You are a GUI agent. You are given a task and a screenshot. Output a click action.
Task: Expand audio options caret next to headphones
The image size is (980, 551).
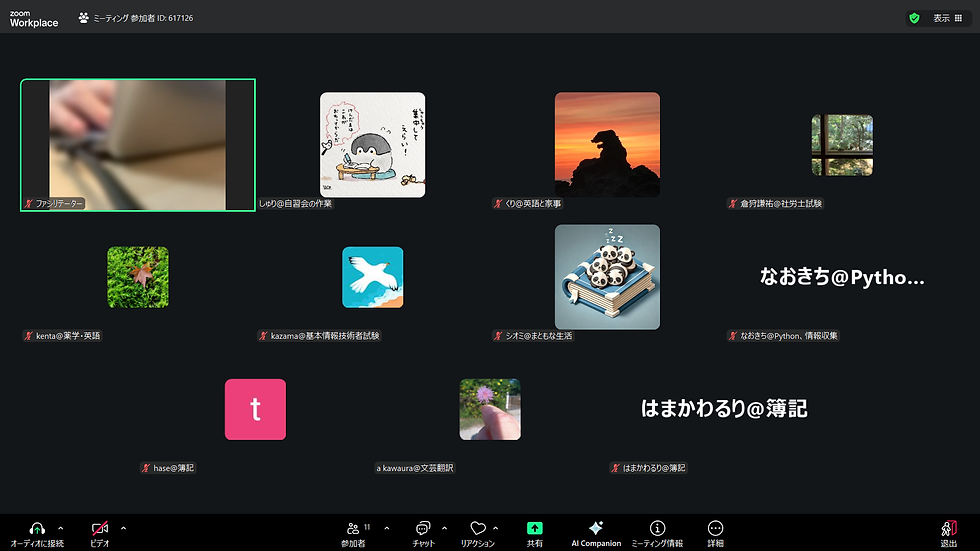tap(61, 529)
